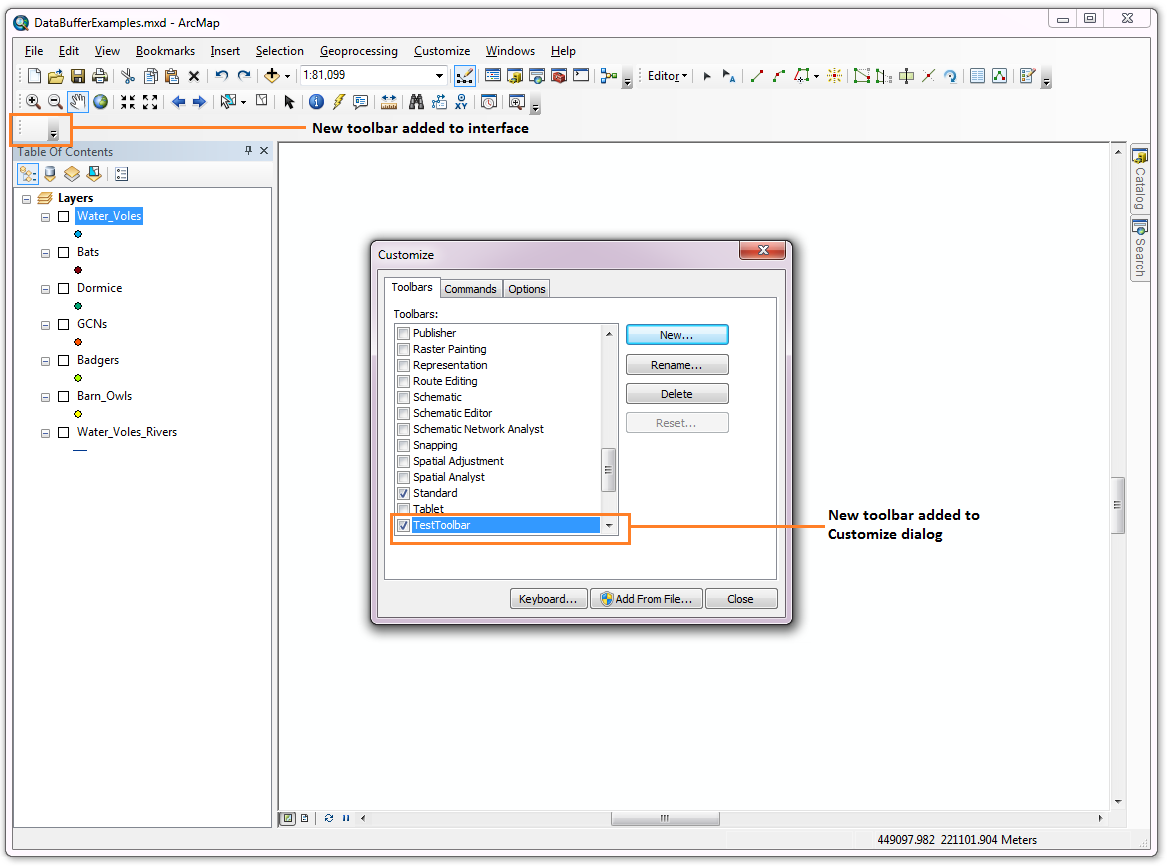Click the Save map icon

[x=78, y=75]
